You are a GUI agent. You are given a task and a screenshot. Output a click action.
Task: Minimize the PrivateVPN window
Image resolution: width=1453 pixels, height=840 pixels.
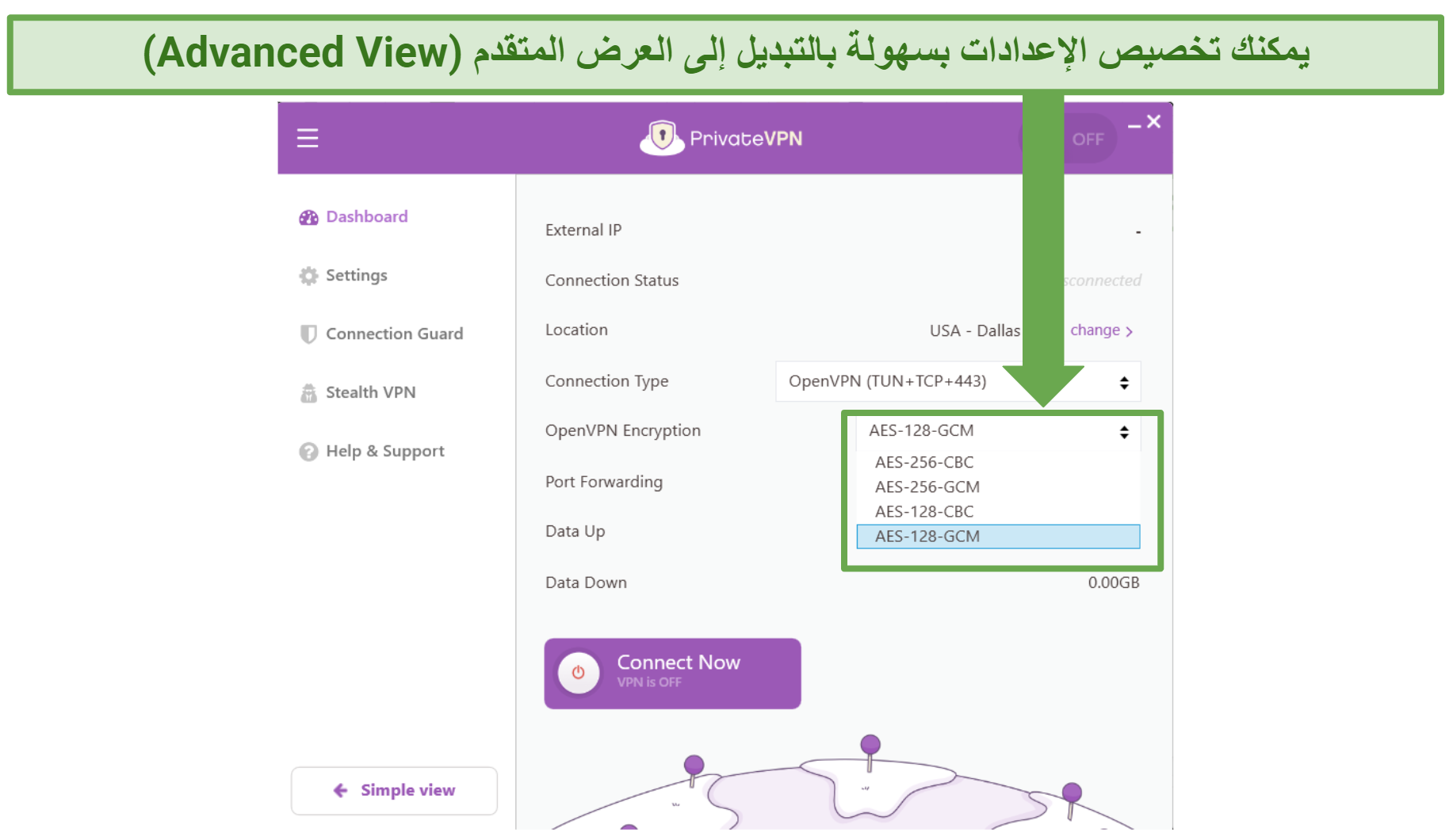1134,124
